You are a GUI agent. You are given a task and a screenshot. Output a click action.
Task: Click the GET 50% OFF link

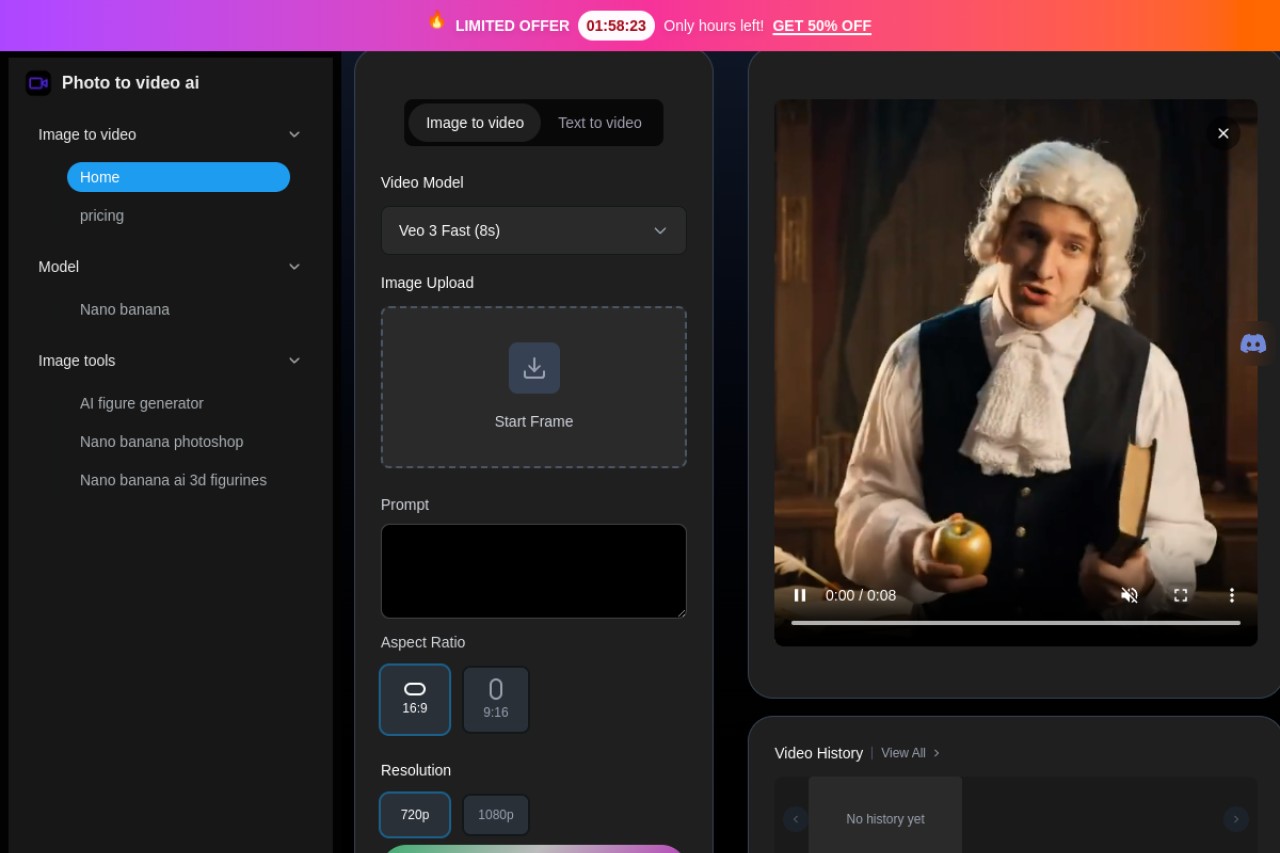[822, 26]
